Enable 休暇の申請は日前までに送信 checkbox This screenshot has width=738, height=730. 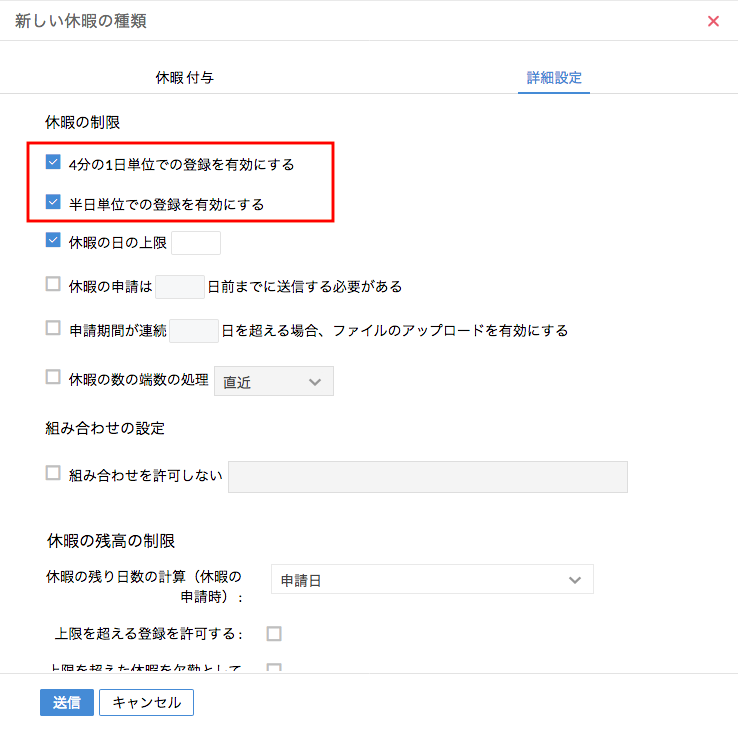[x=54, y=285]
